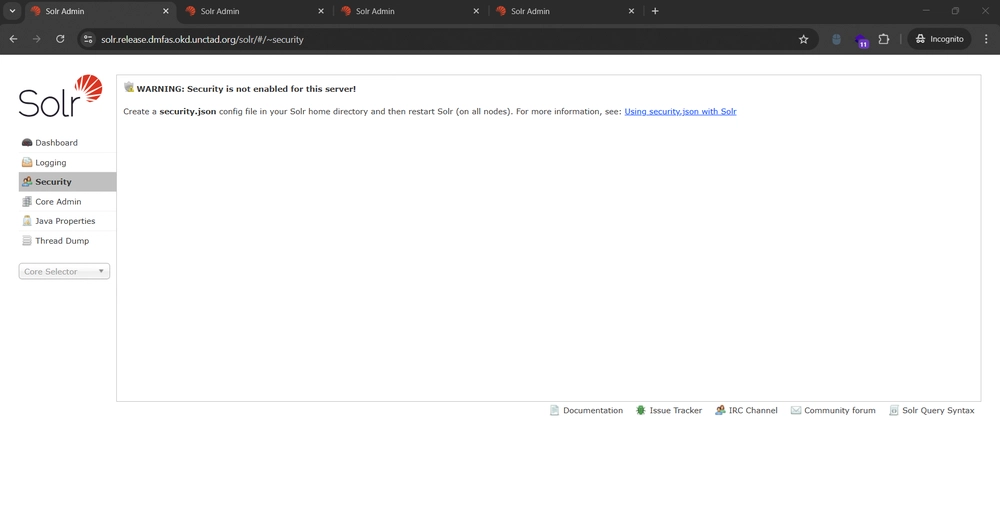The height and width of the screenshot is (528, 1000).
Task: Click the Solr logo
Action: click(61, 96)
